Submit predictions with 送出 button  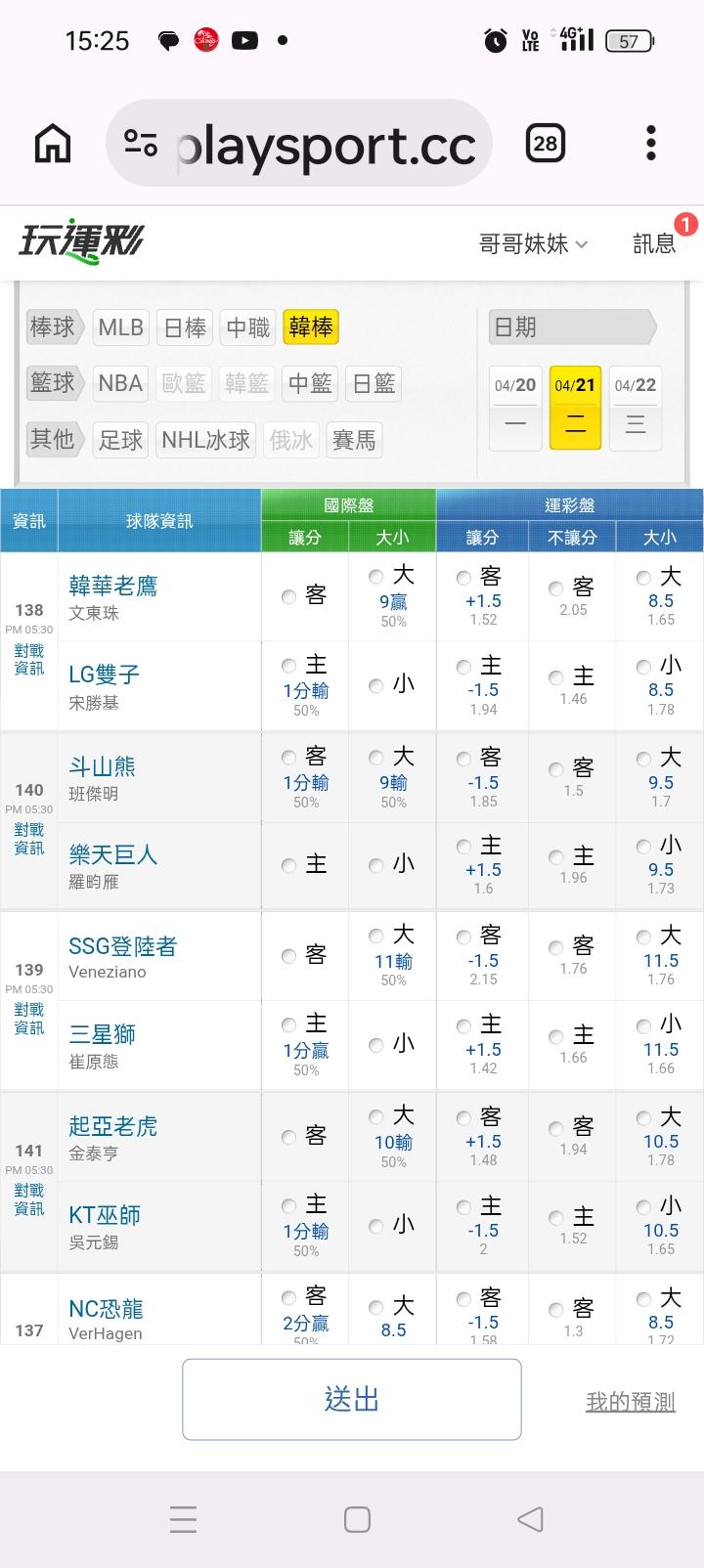click(352, 1400)
